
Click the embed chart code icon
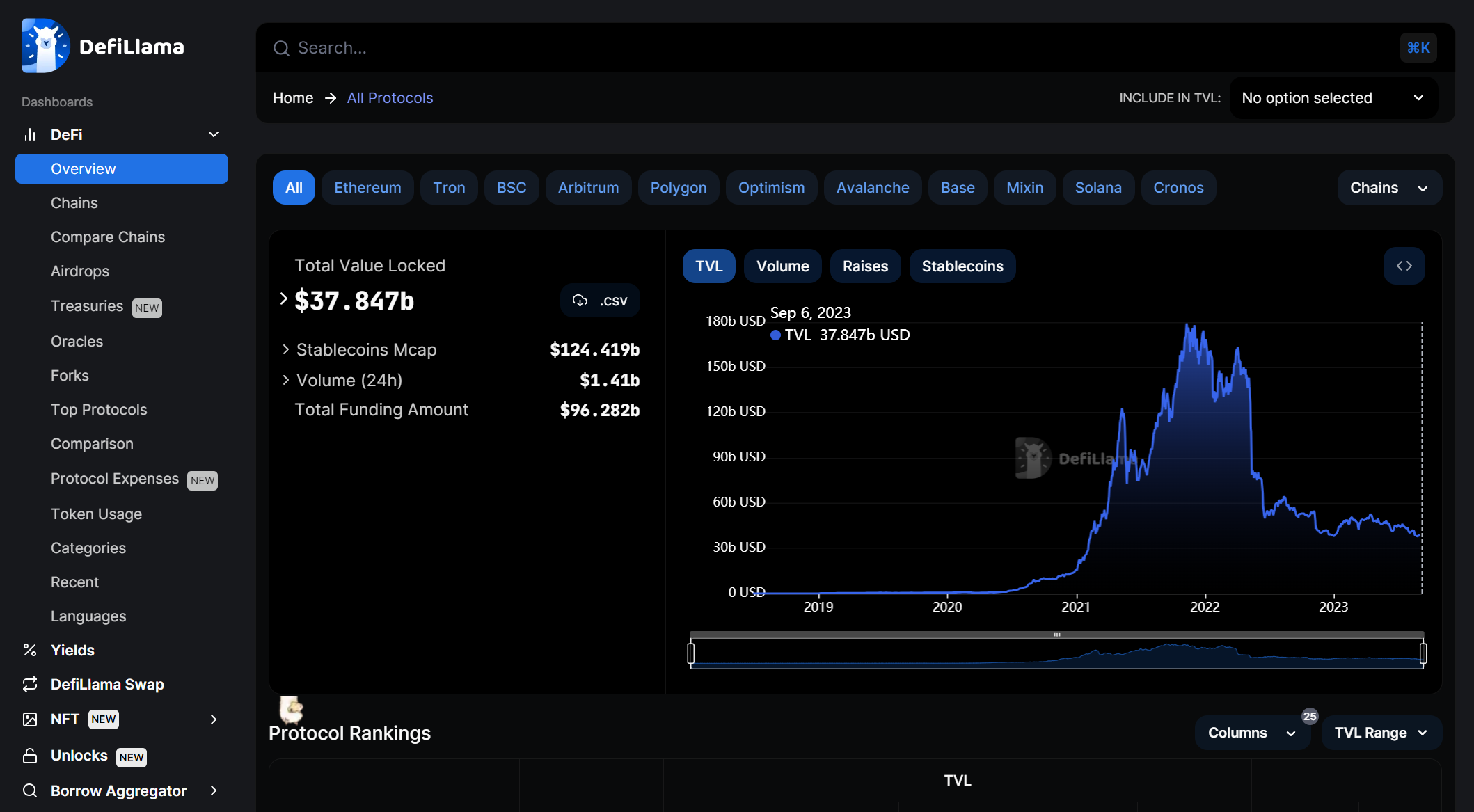(1404, 266)
